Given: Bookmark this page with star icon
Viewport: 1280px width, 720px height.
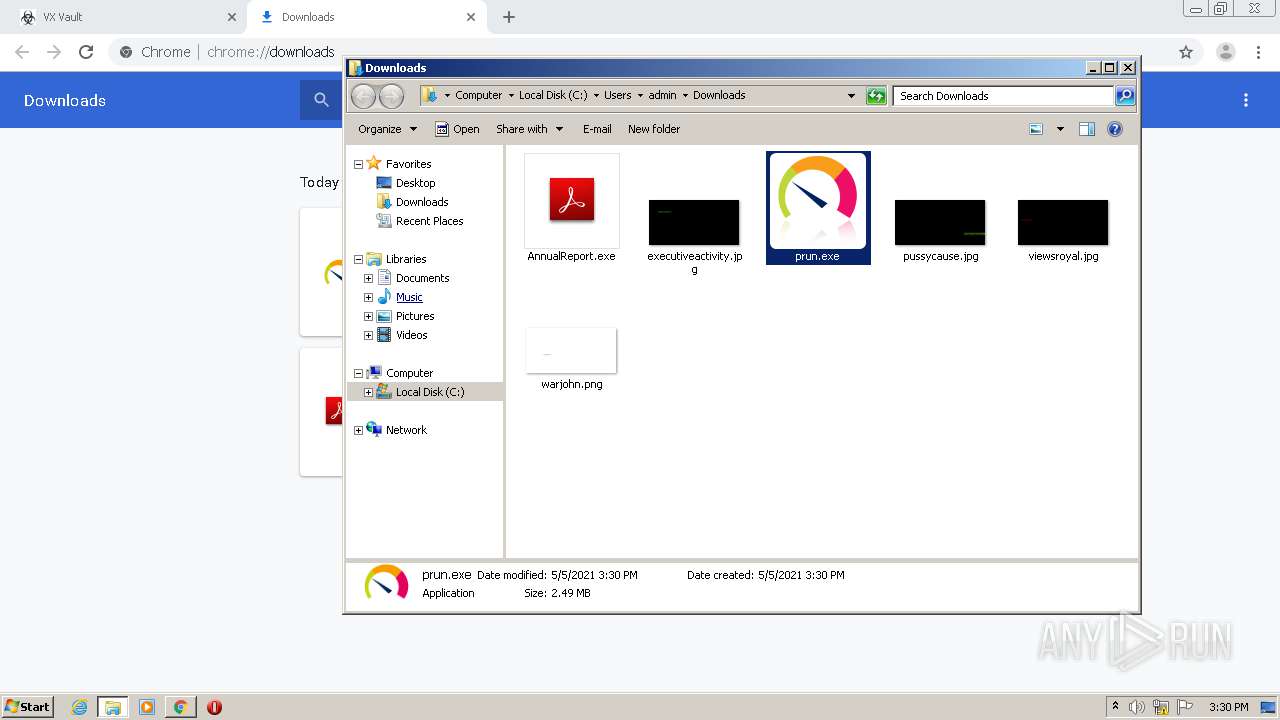Looking at the screenshot, I should 1186,52.
